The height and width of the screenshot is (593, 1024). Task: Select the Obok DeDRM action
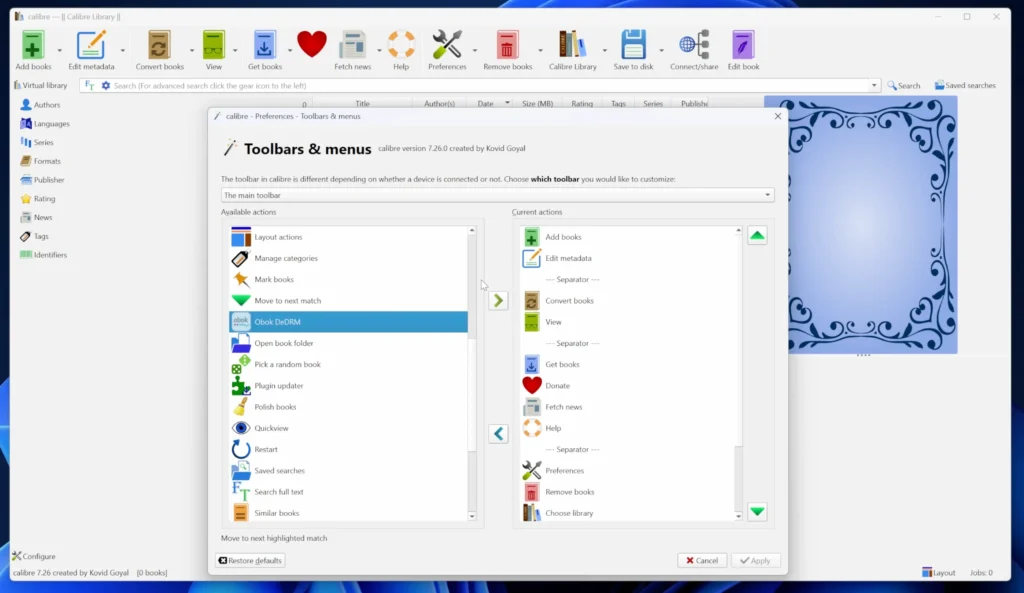tap(349, 322)
